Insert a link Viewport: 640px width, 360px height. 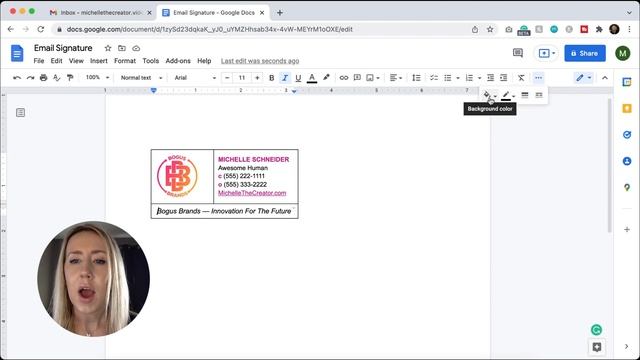click(344, 78)
